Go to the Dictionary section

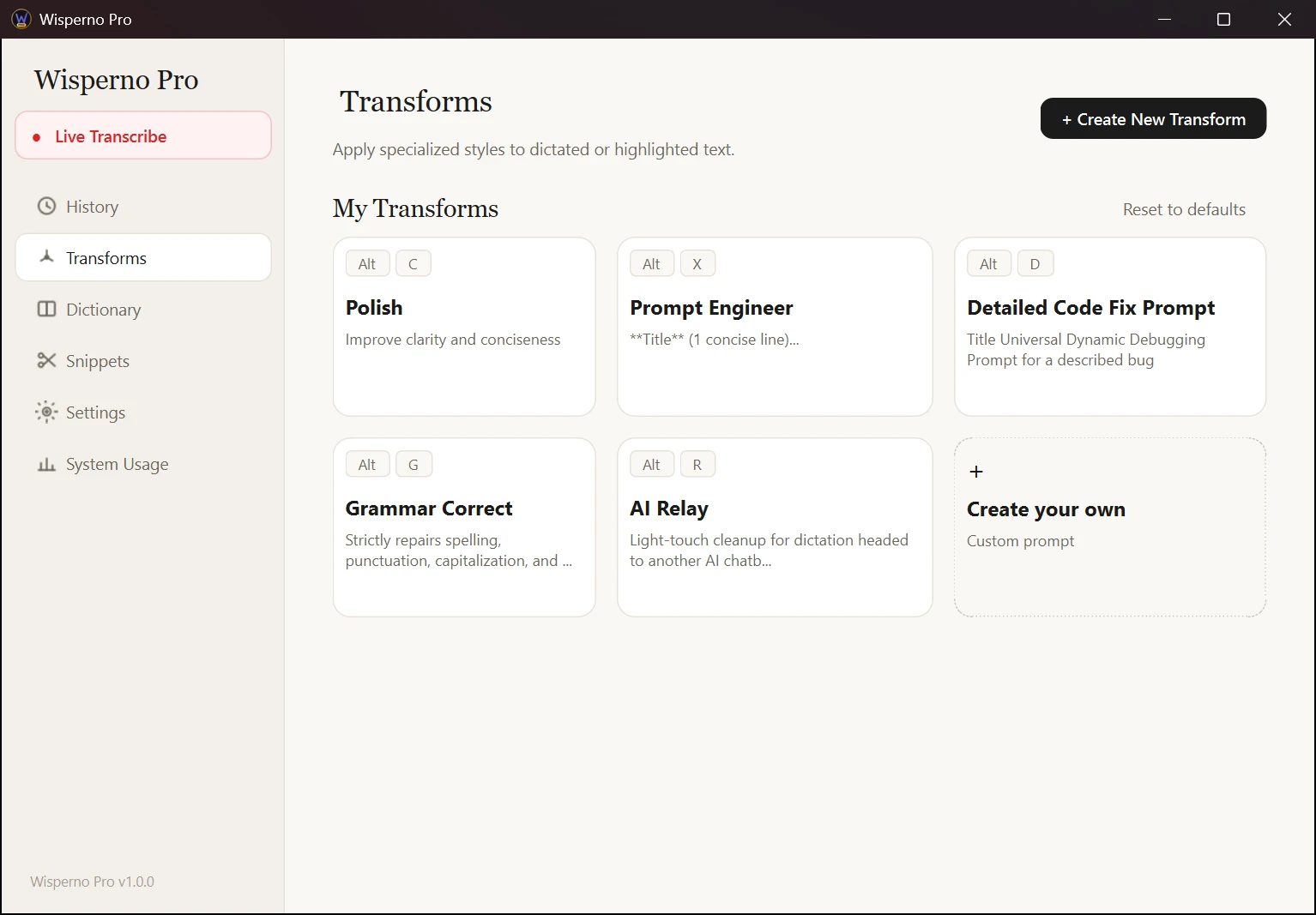[143, 309]
